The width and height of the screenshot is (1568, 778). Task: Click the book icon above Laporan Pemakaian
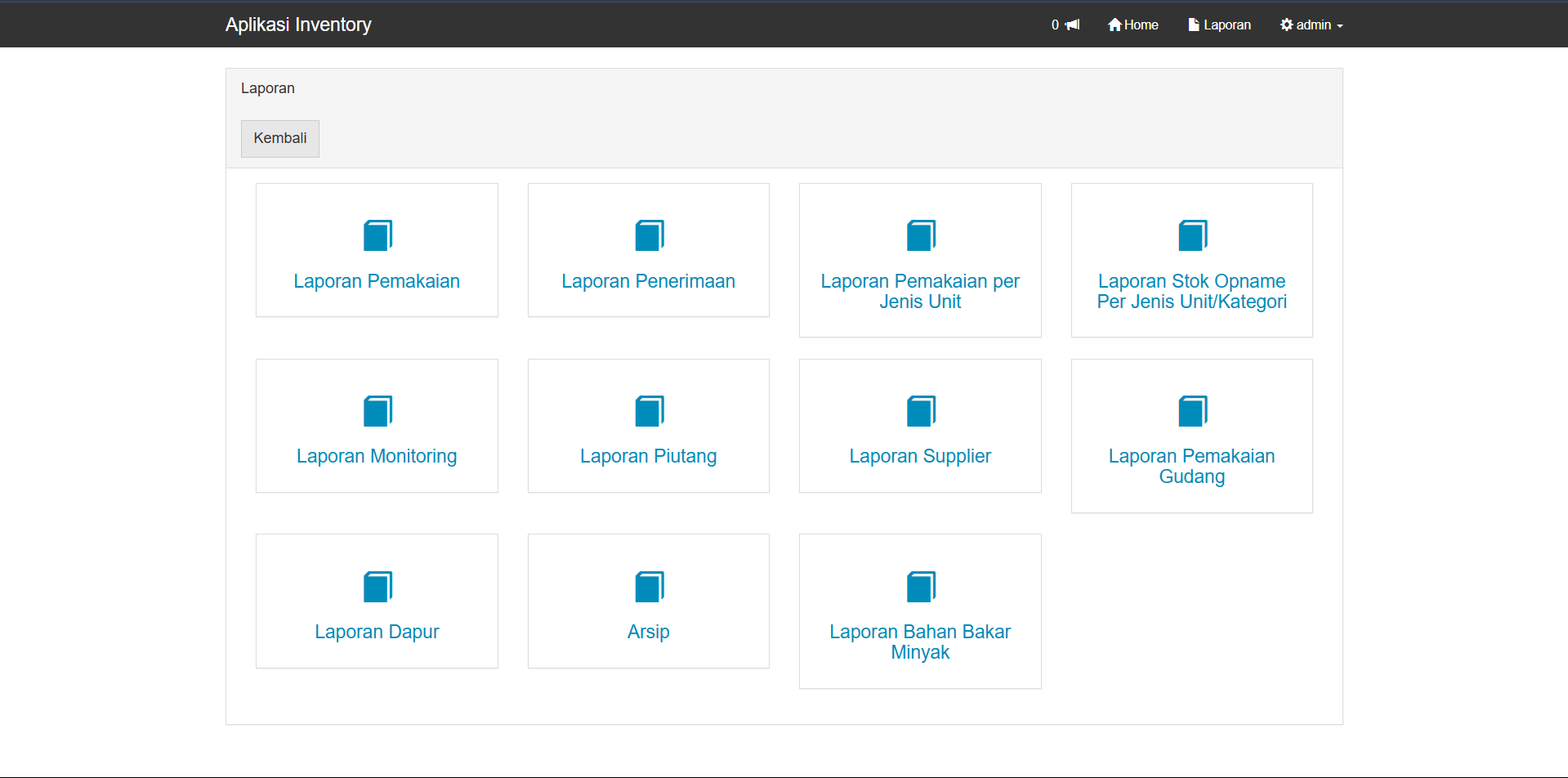tap(377, 235)
